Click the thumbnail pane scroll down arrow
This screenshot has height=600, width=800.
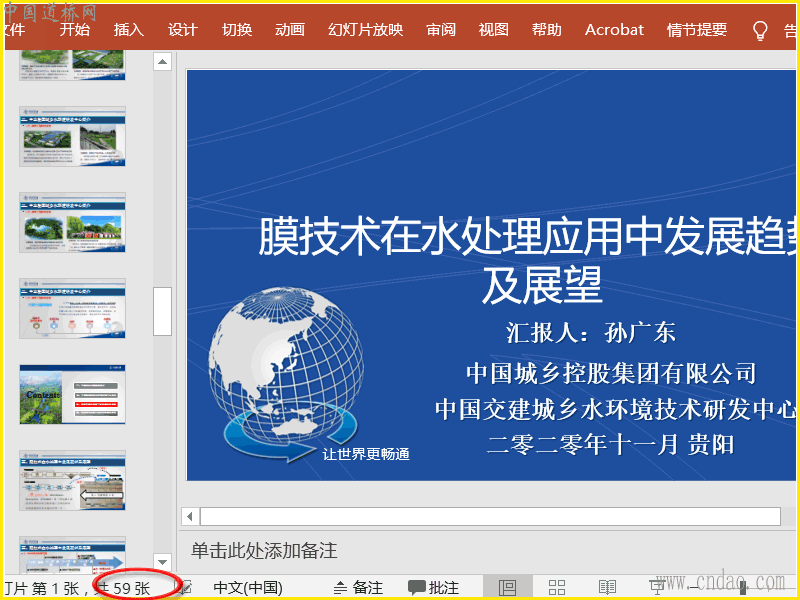[x=162, y=562]
